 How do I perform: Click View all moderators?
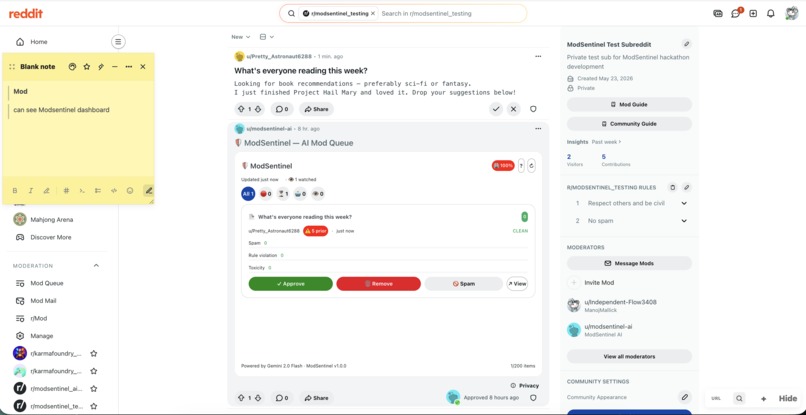[x=629, y=356]
